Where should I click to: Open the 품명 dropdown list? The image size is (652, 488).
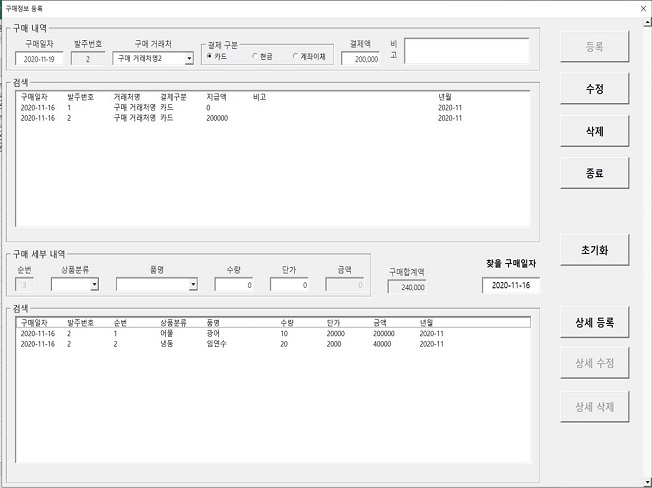coord(192,285)
